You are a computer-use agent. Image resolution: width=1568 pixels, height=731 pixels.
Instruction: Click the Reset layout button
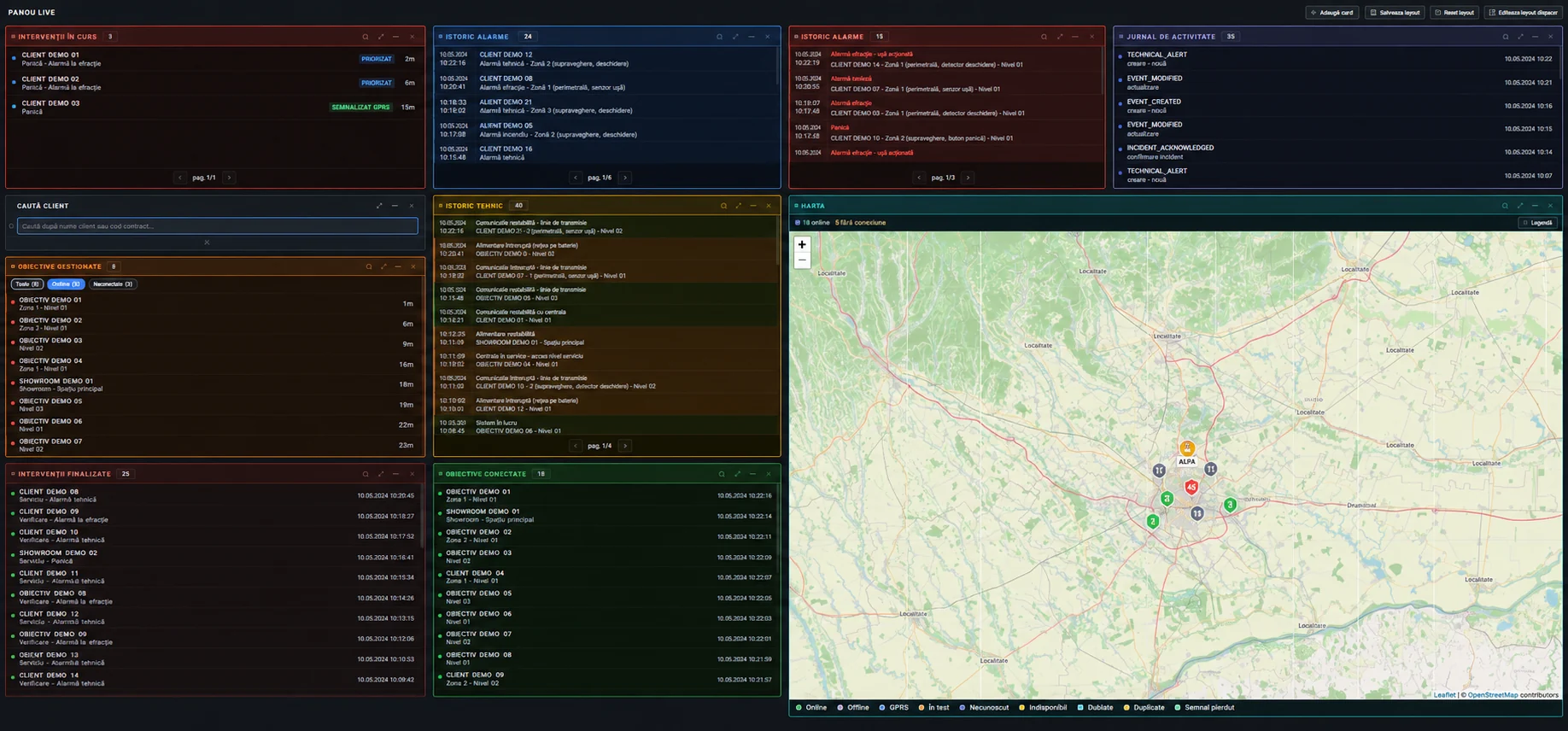click(1454, 13)
